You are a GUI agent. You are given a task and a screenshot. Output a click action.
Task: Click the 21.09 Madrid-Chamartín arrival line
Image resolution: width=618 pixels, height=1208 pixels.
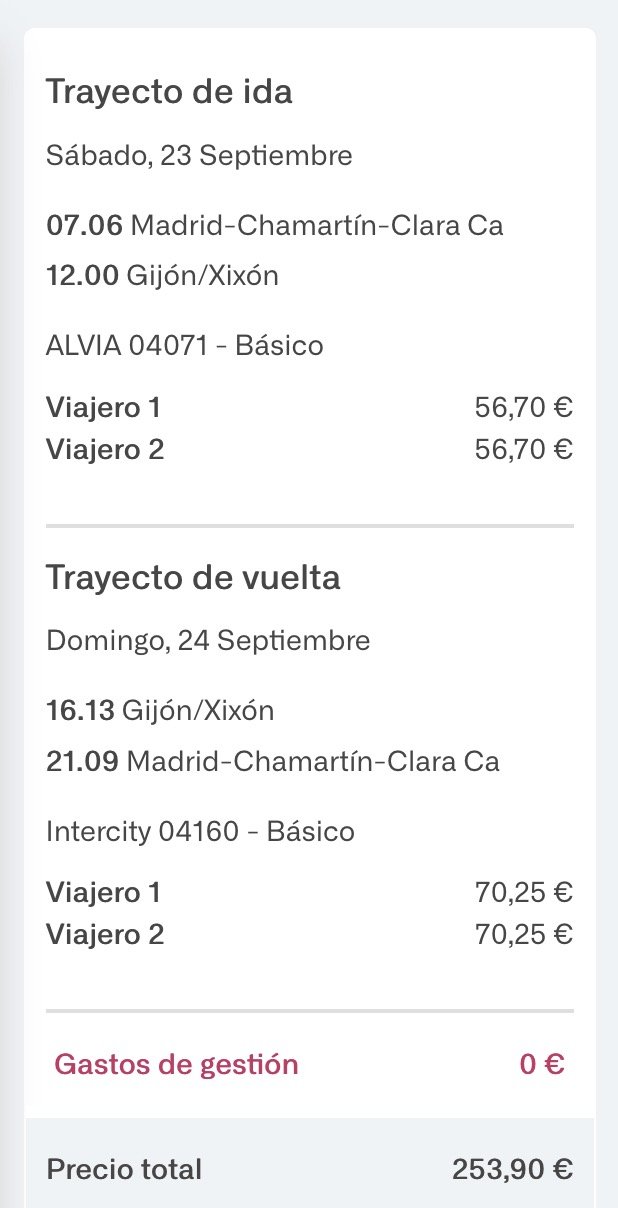coord(272,762)
